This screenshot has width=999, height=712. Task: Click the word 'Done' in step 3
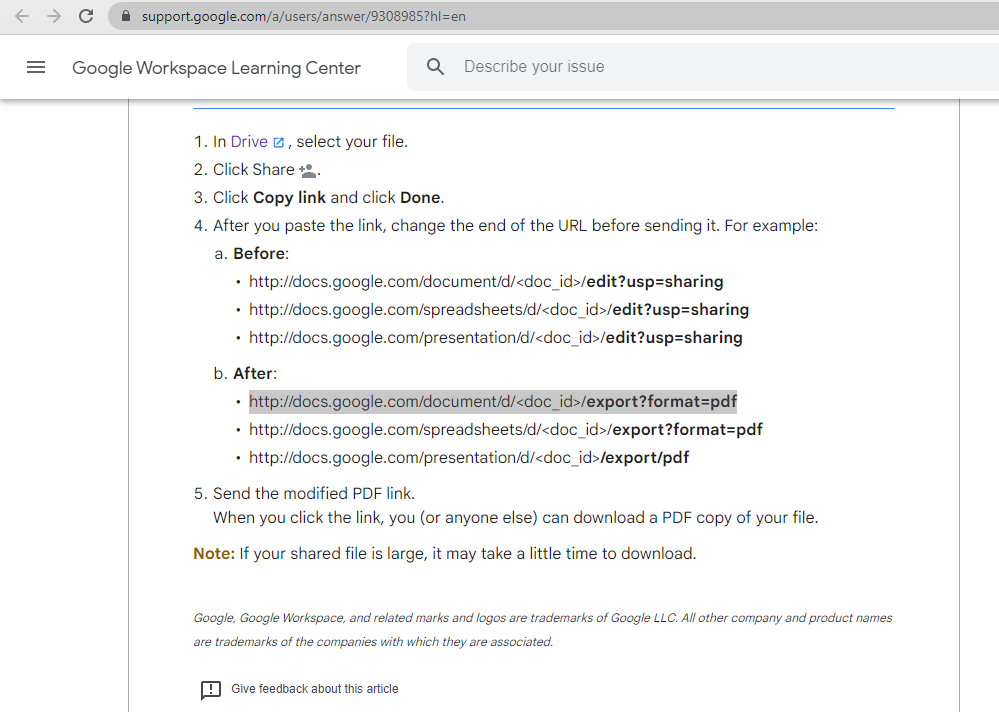(x=420, y=197)
